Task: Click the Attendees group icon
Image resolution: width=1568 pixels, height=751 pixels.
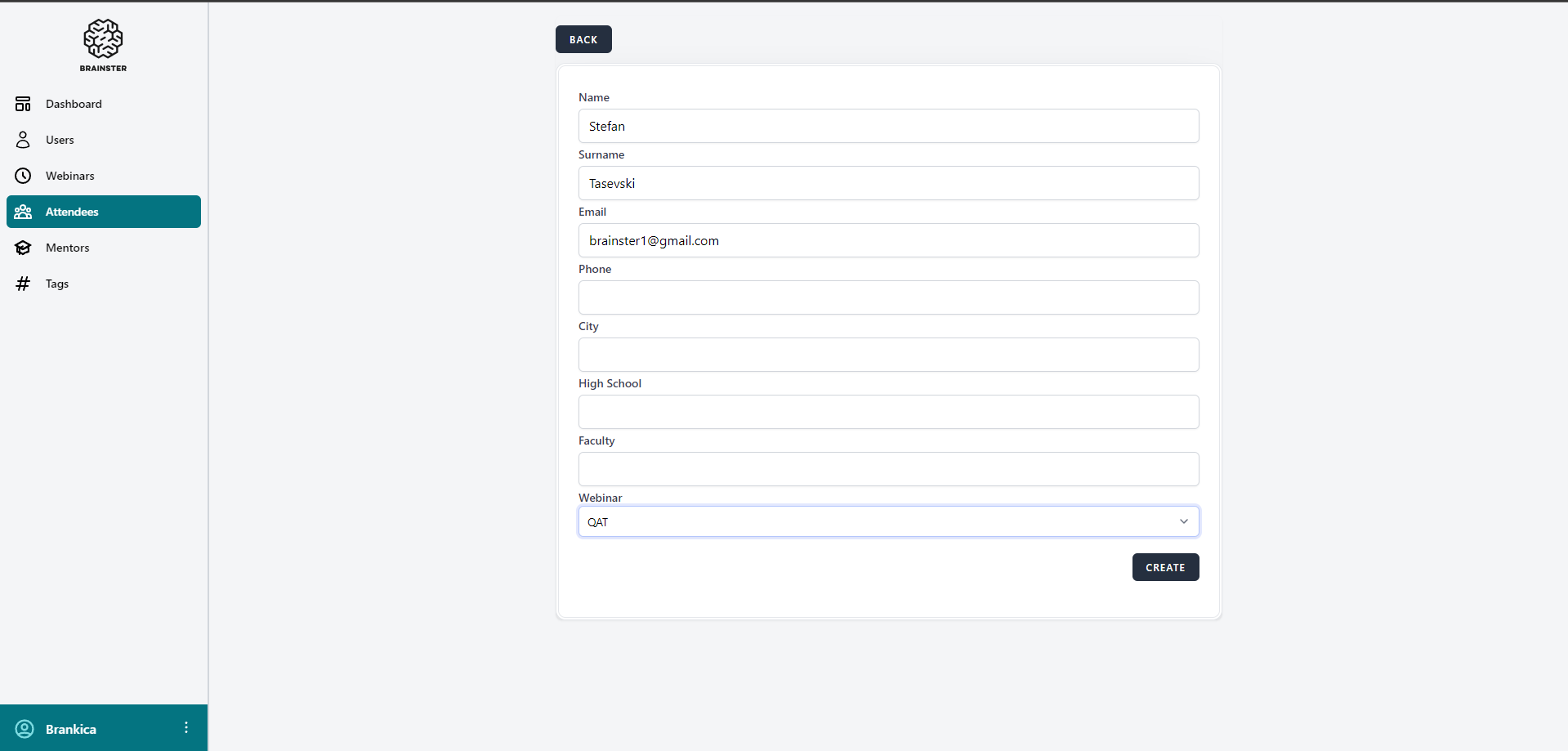Action: pos(23,212)
